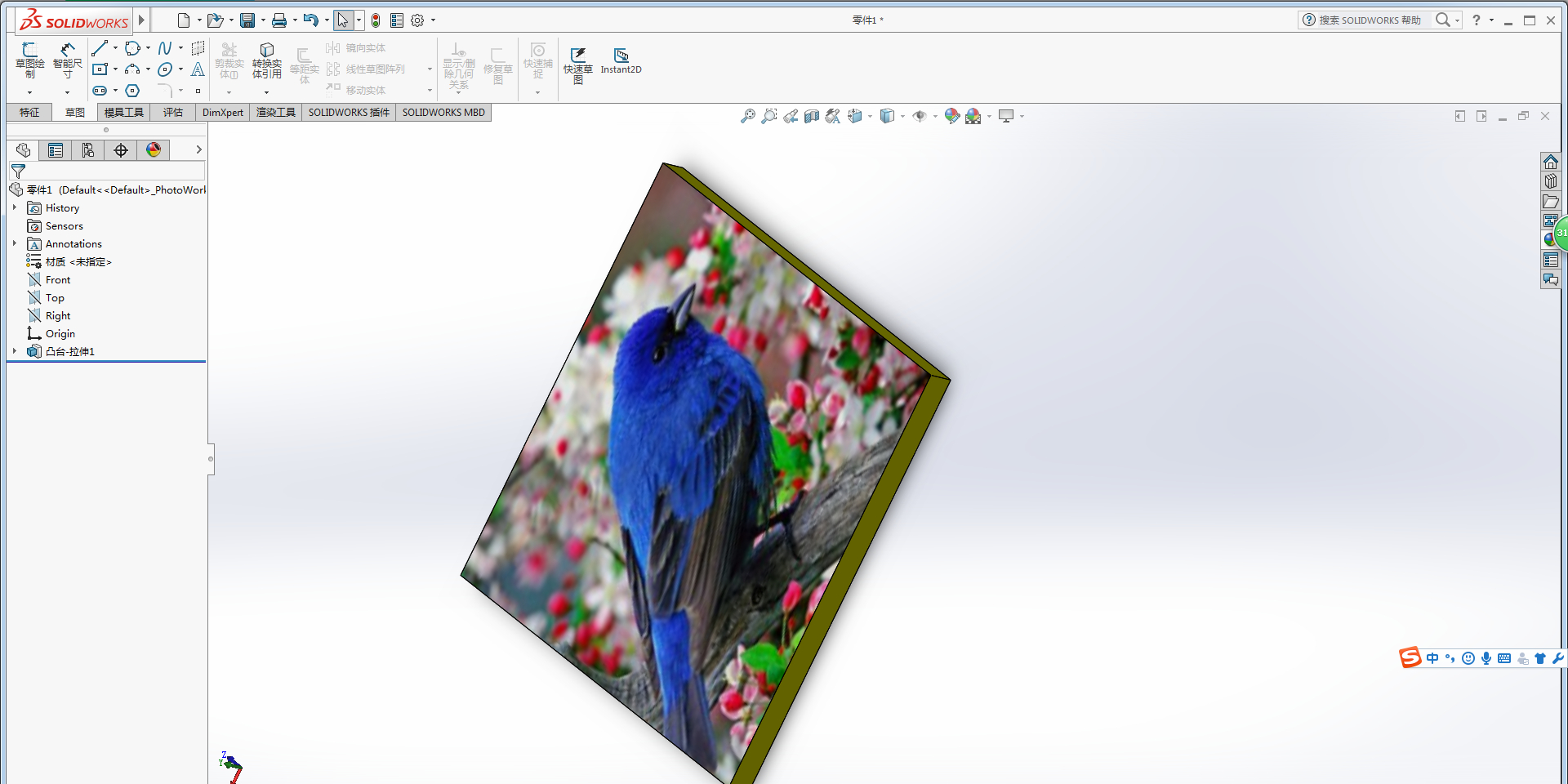Open the DisplayManager panel tab
The image size is (1568, 784).
click(x=154, y=150)
